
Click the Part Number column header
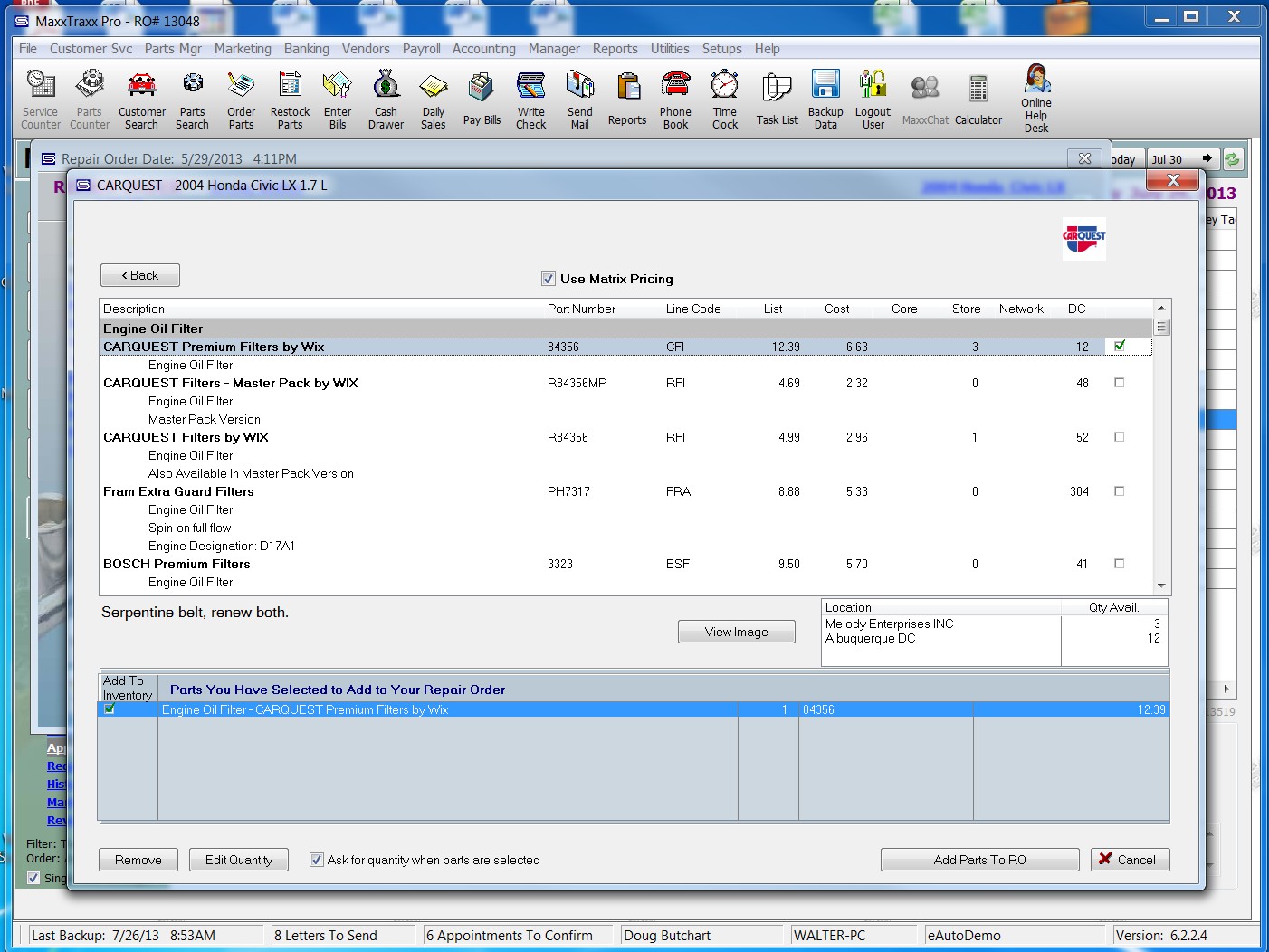point(581,309)
